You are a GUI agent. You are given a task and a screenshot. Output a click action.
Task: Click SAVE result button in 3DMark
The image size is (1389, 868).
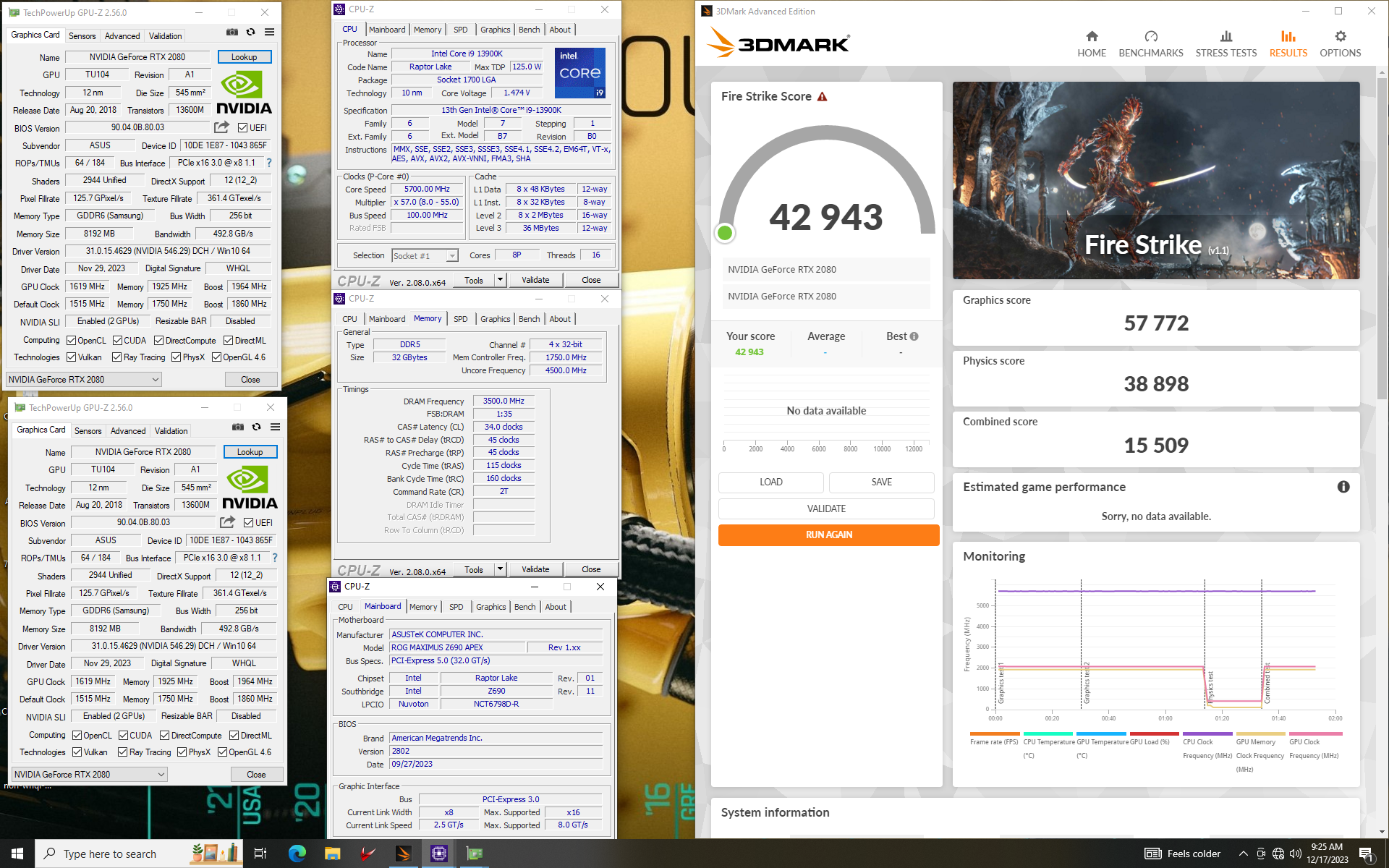point(881,482)
